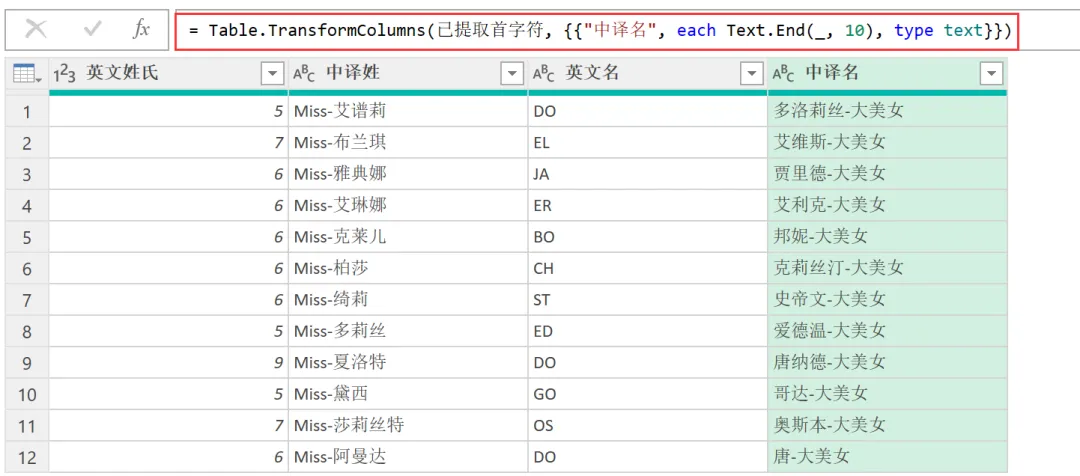Select row number 10
The width and height of the screenshot is (1080, 476).
click(x=27, y=394)
